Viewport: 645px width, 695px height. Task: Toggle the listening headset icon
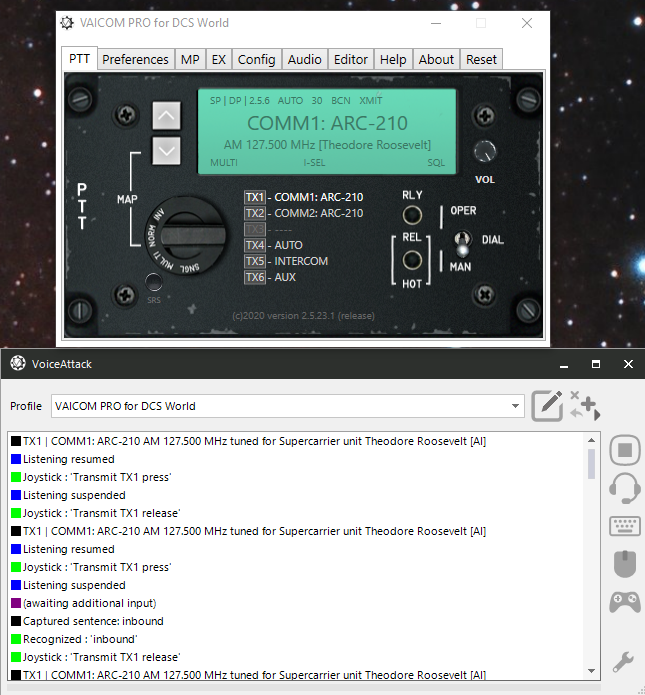[625, 488]
